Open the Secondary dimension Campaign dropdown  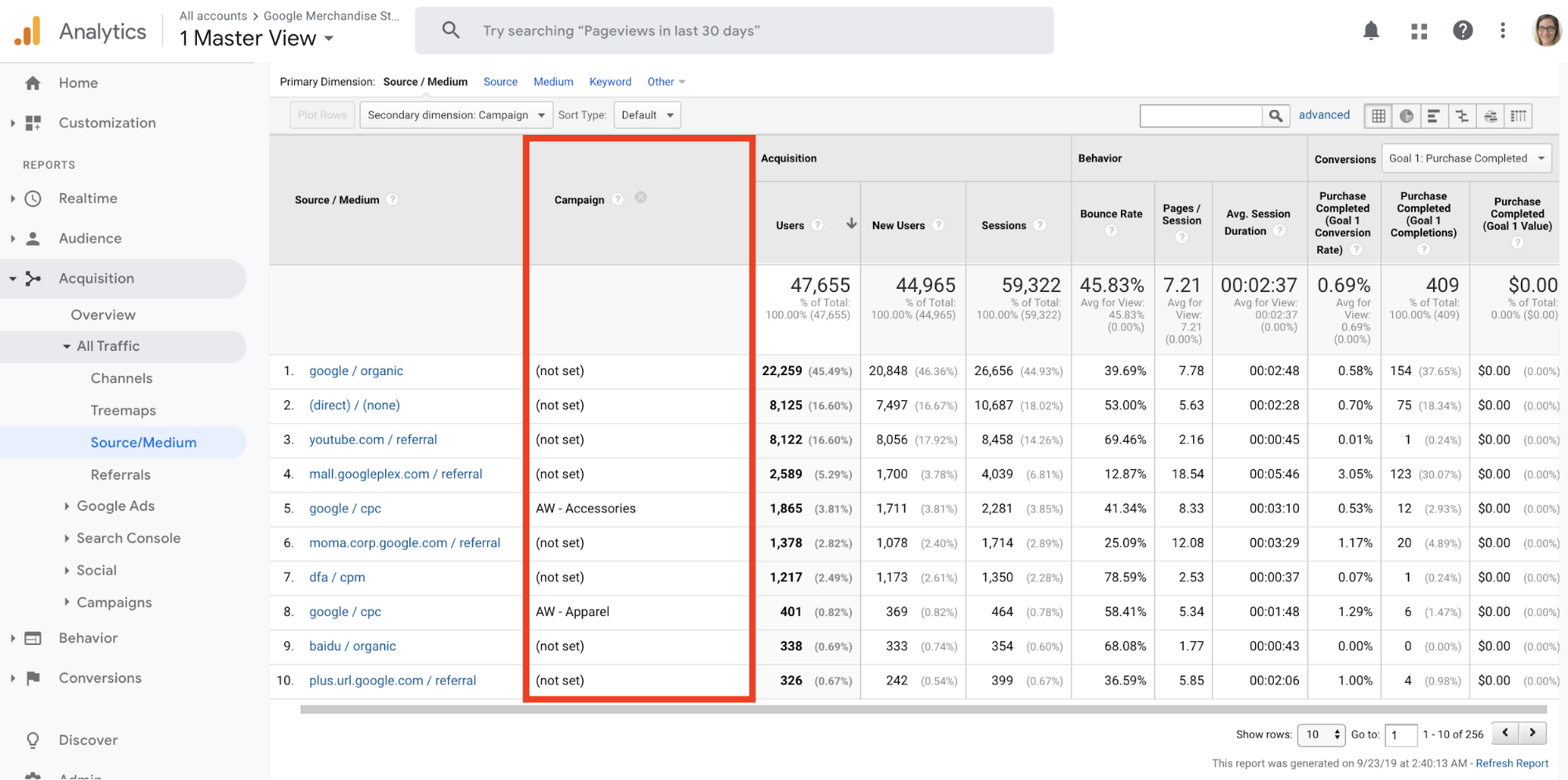click(456, 115)
